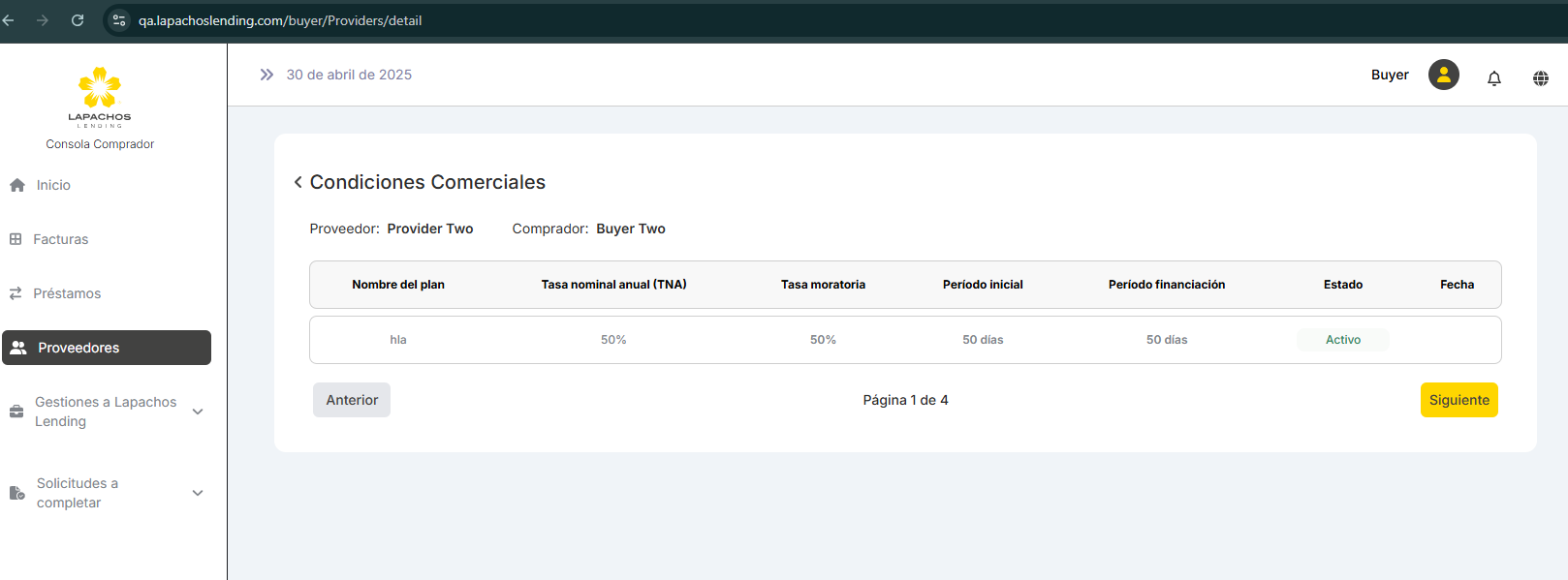
Task: Click the Lapachos Lending flower logo
Action: pos(100,89)
